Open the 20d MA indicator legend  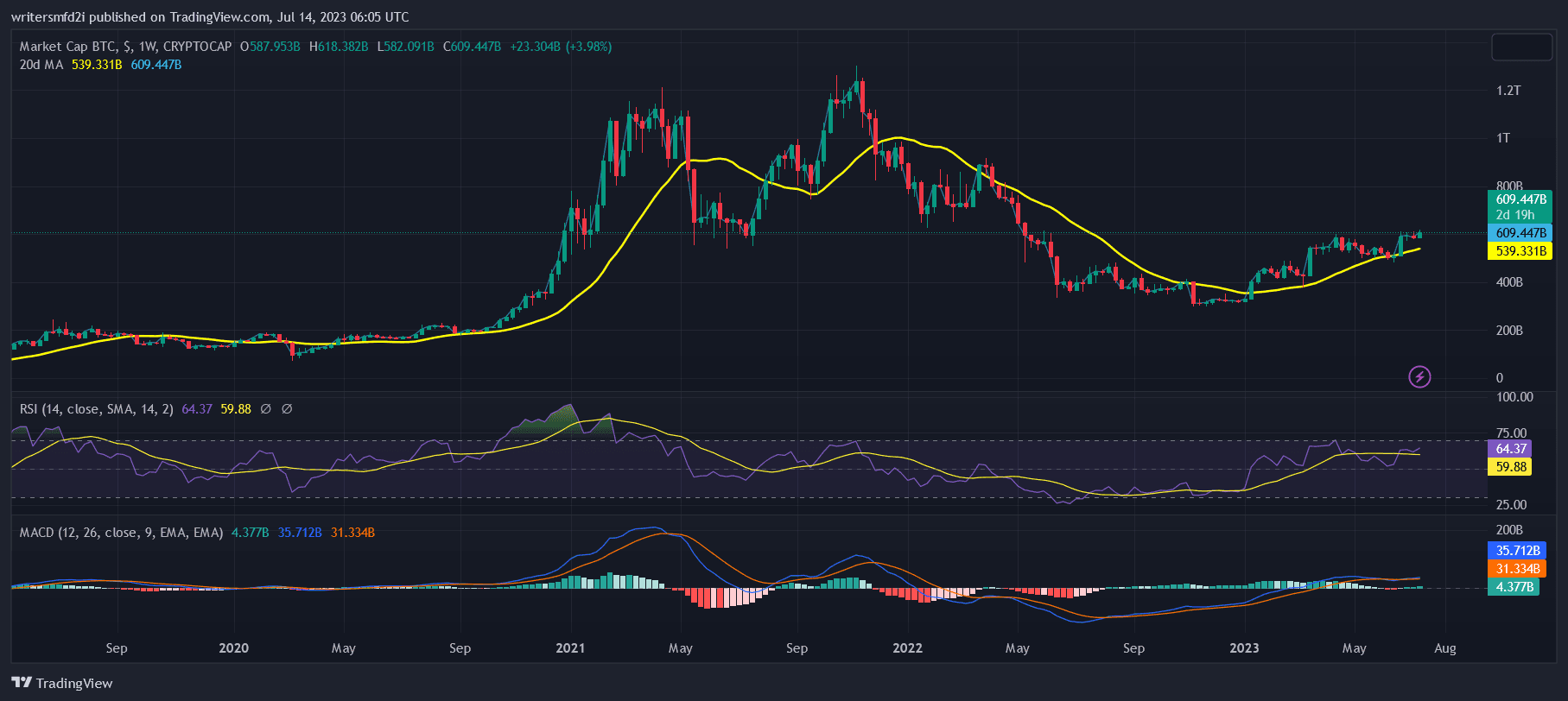[41, 65]
